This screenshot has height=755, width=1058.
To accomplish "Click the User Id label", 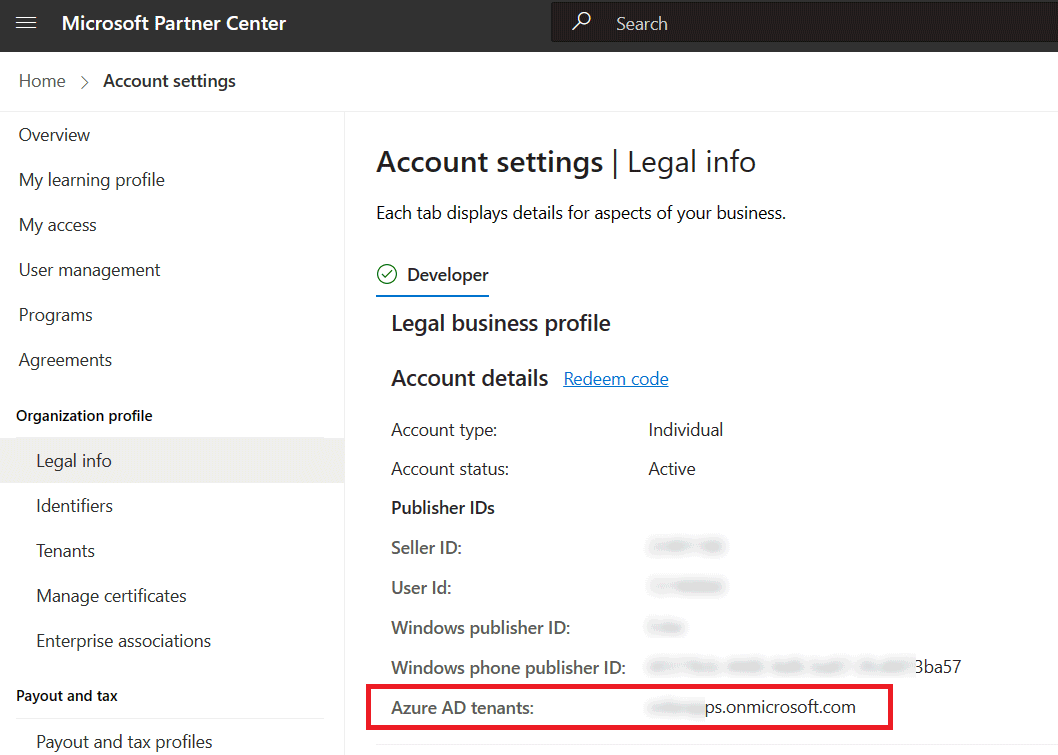I will [x=421, y=588].
